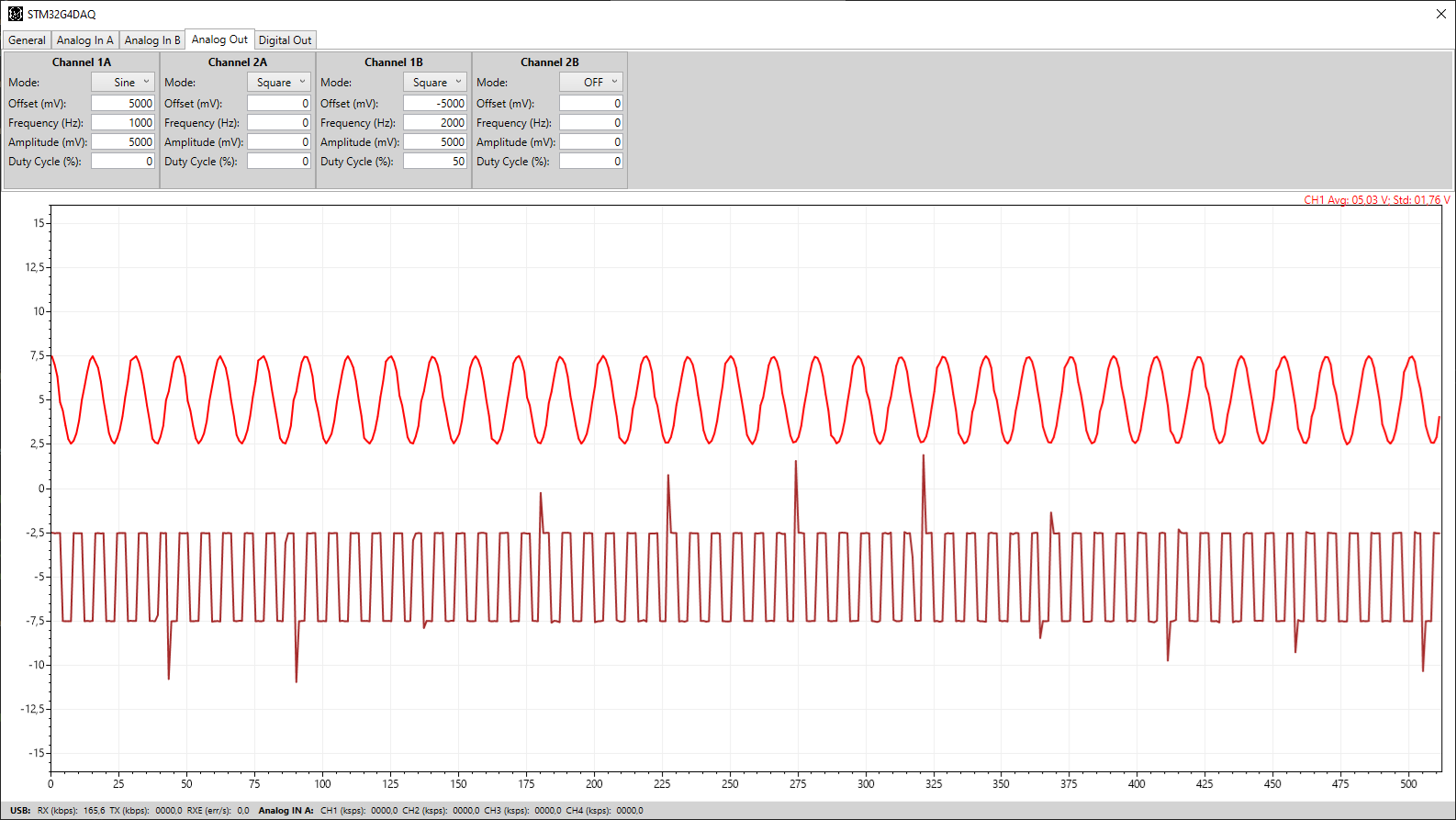Click Channel 1B Duty Cycle field with 50

point(435,162)
